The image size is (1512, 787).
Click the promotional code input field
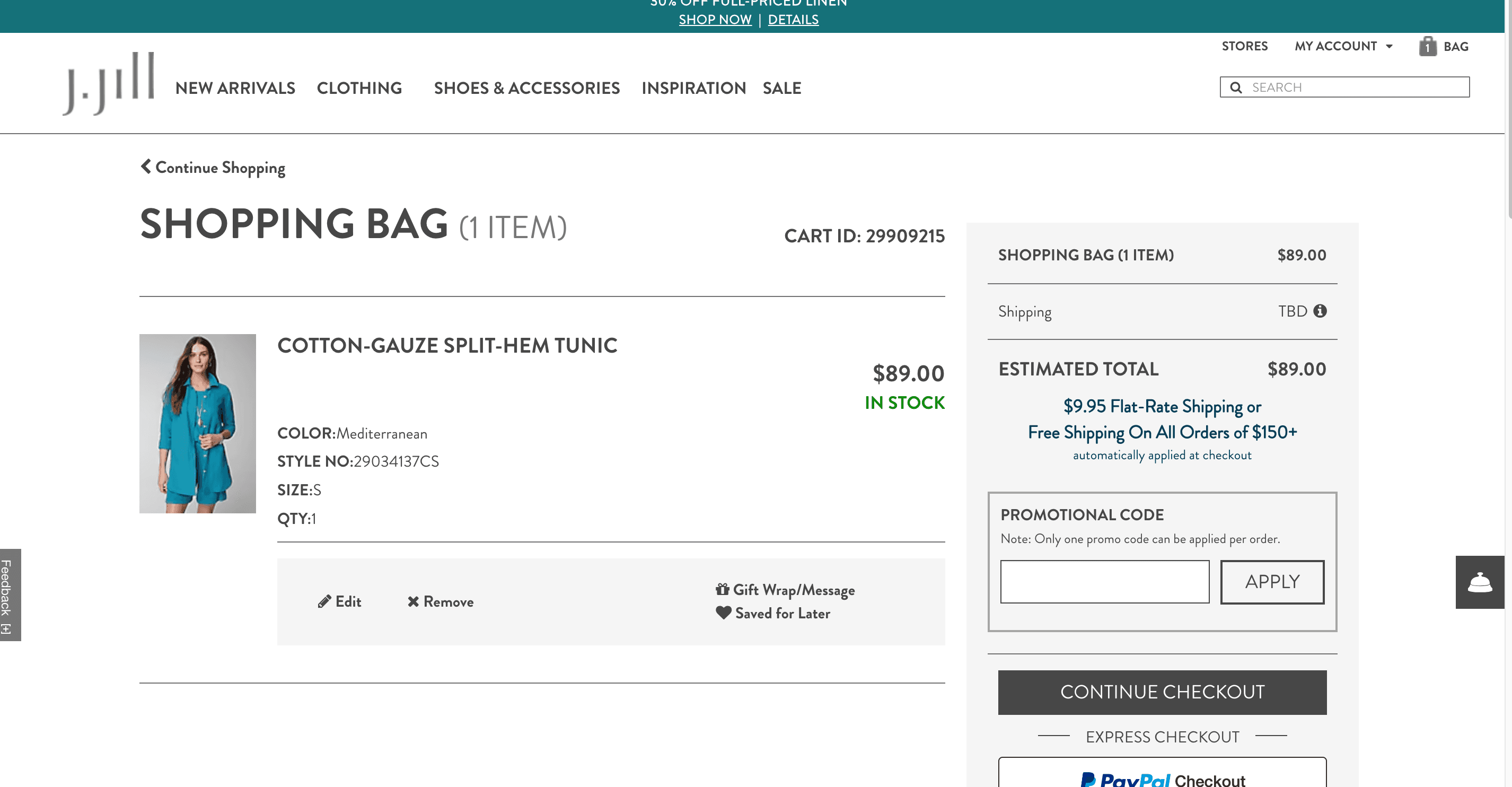tap(1105, 581)
